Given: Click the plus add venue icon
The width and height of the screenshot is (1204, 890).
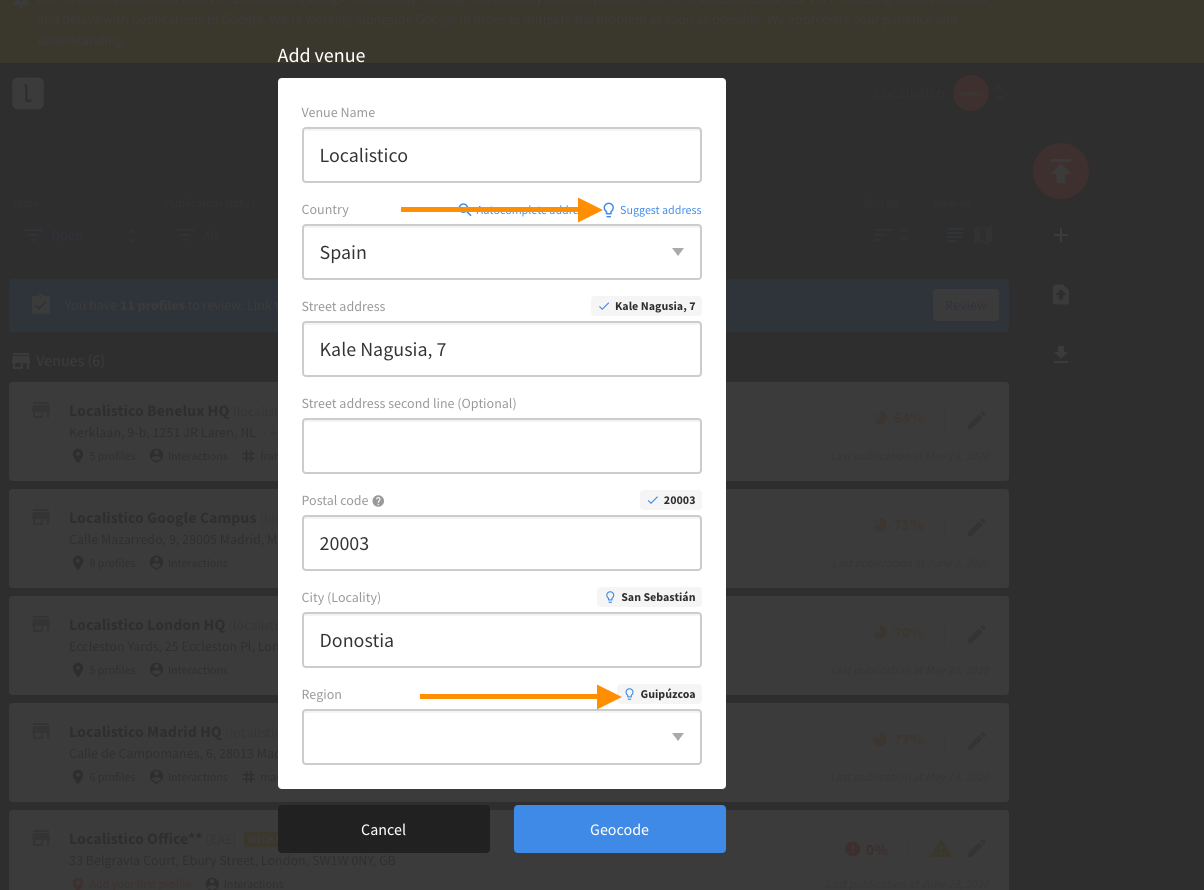Looking at the screenshot, I should pyautogui.click(x=1061, y=235).
